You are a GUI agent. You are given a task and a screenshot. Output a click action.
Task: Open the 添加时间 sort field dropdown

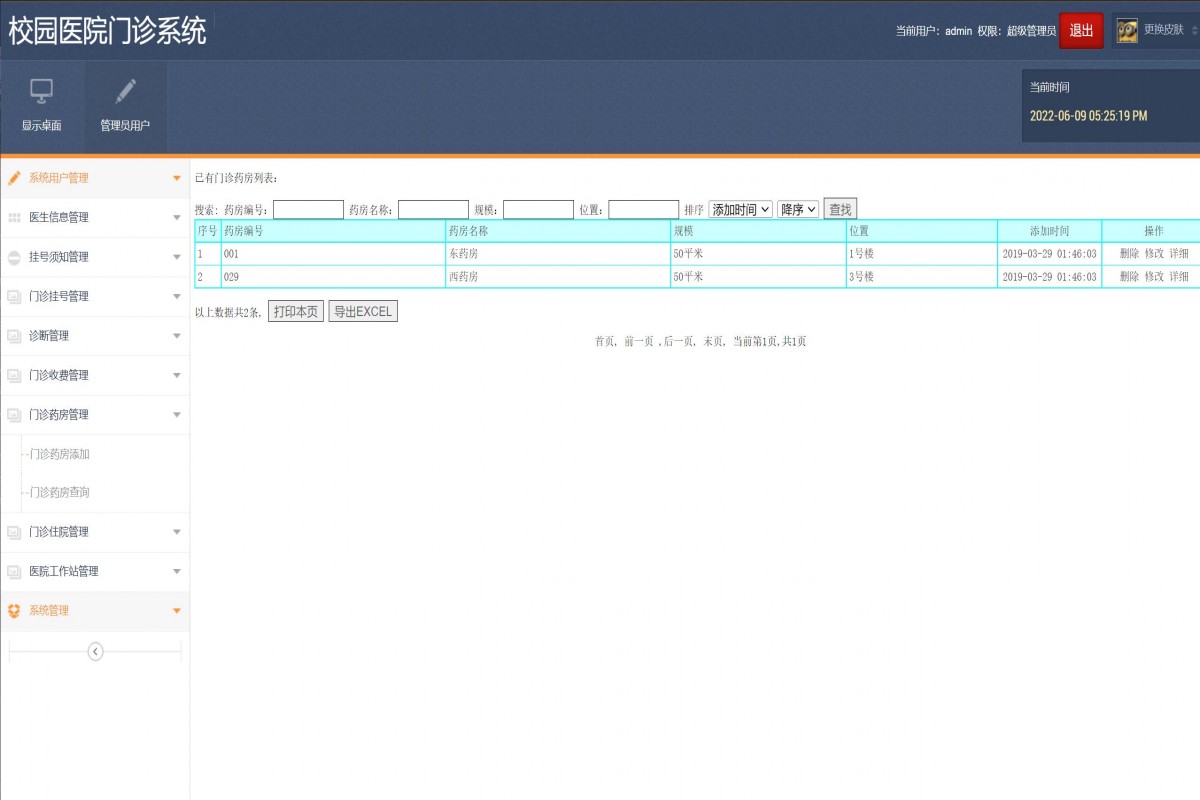pyautogui.click(x=740, y=210)
